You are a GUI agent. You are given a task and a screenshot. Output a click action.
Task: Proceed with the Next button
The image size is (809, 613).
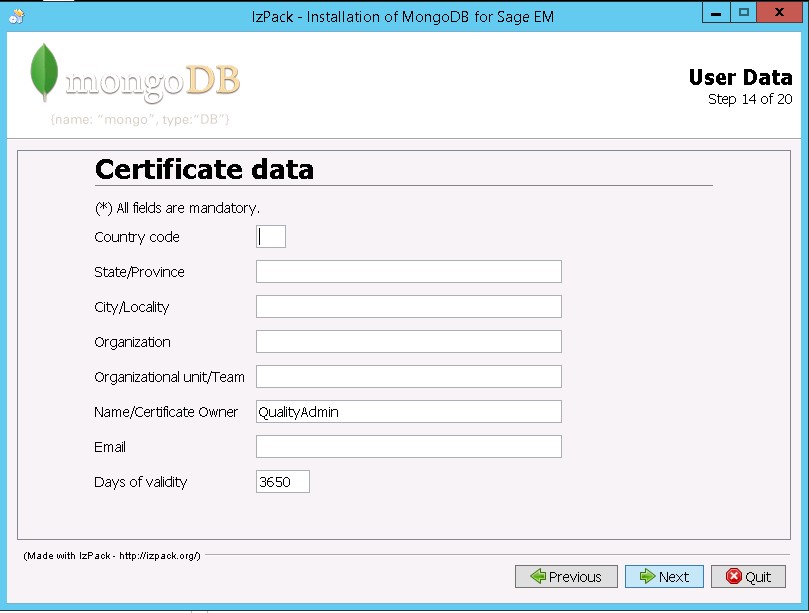point(664,576)
